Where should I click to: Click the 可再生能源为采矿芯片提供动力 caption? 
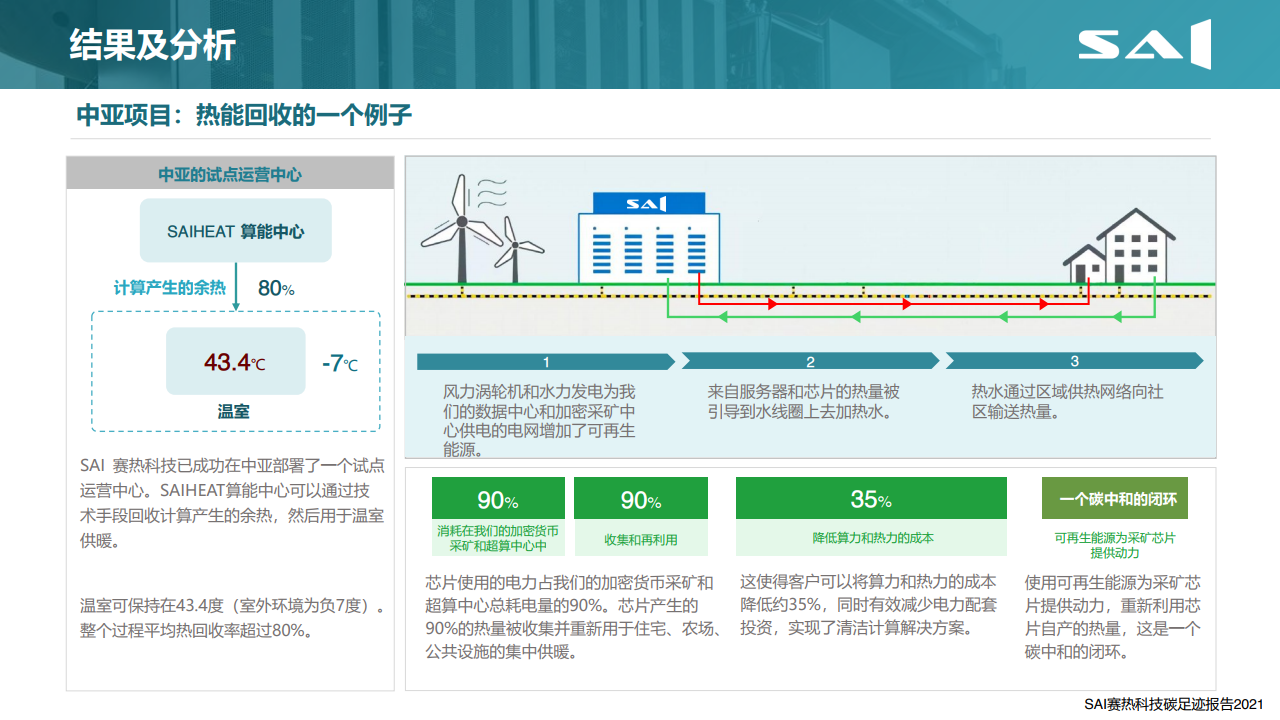(x=1115, y=545)
